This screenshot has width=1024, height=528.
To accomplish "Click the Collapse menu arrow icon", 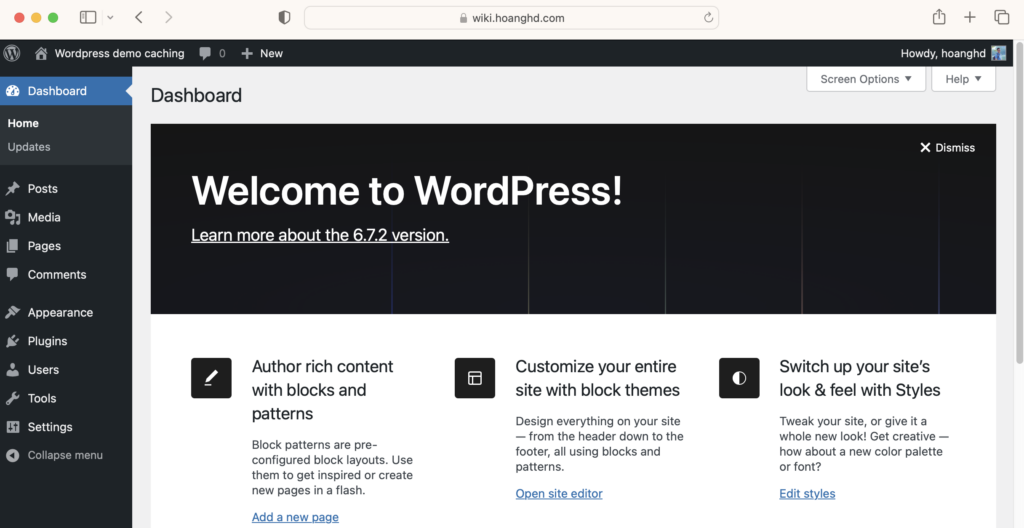I will (x=12, y=455).
